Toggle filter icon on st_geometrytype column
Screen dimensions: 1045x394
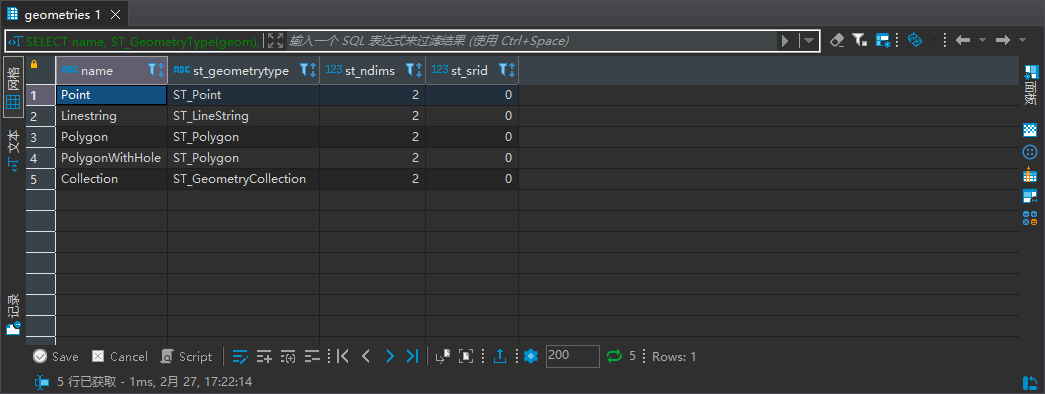305,70
